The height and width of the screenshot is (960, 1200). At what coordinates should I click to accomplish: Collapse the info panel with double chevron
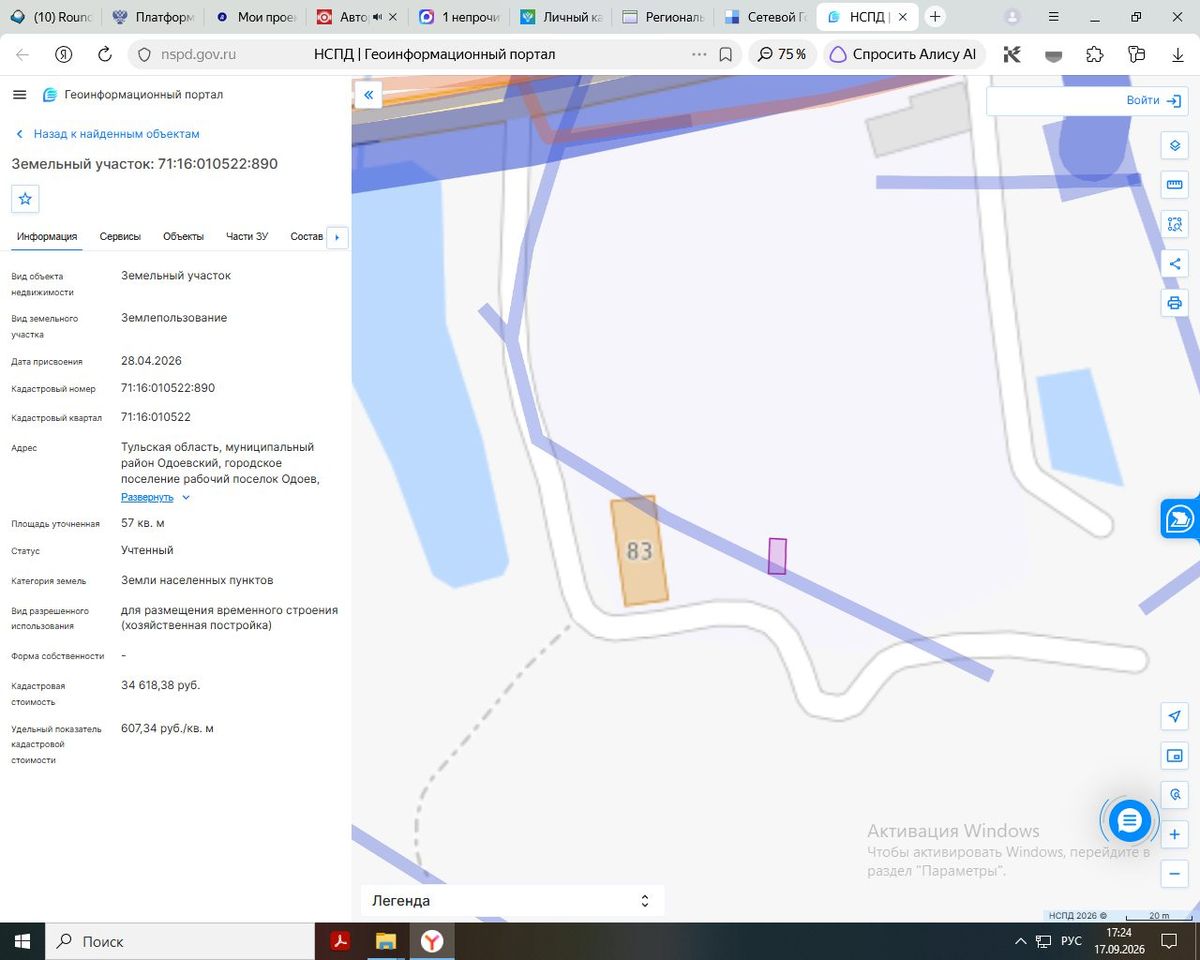click(x=368, y=95)
